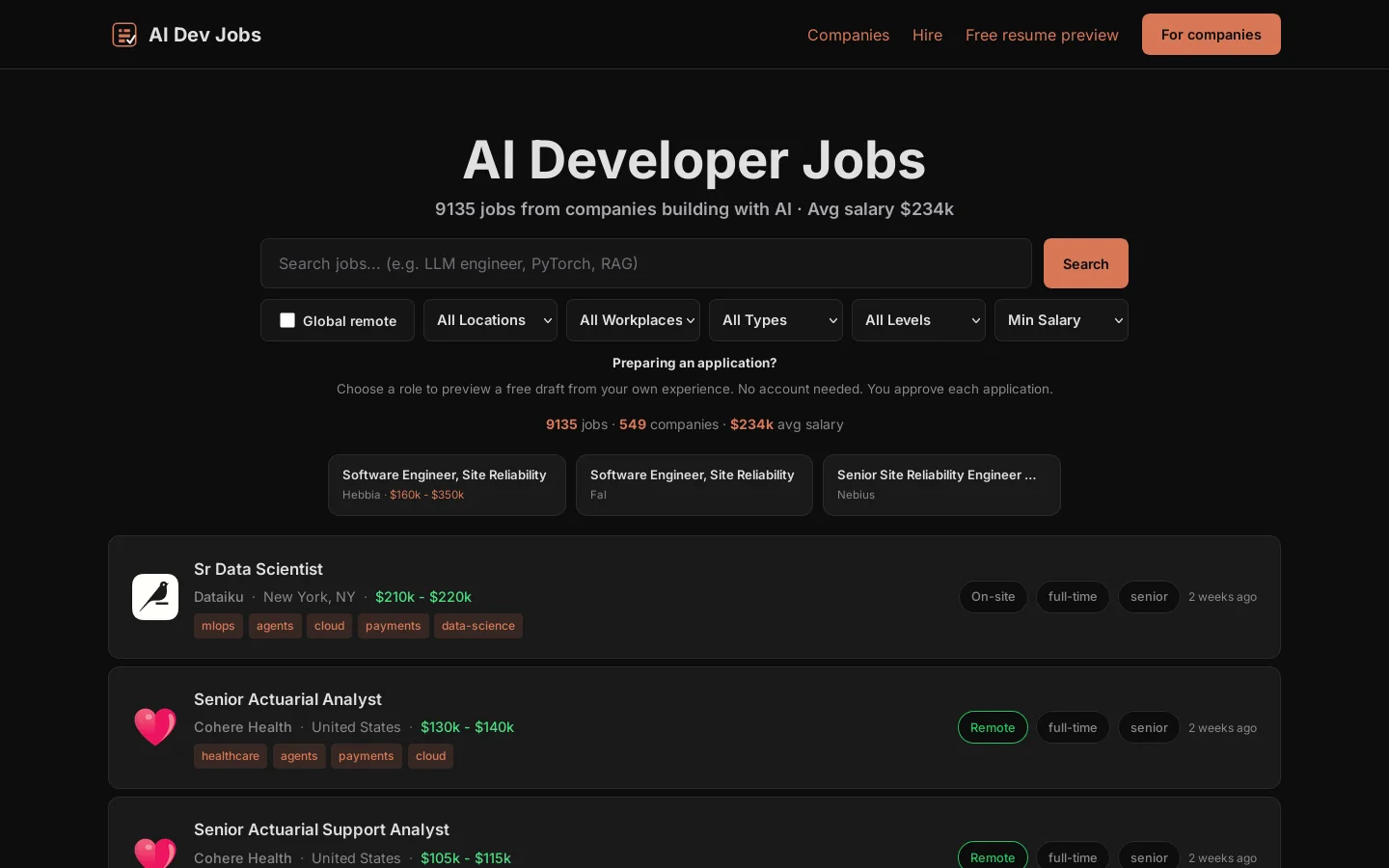This screenshot has height=868, width=1389.
Task: Click the cloud tag on the Sr Data Scientist row
Action: pos(329,626)
